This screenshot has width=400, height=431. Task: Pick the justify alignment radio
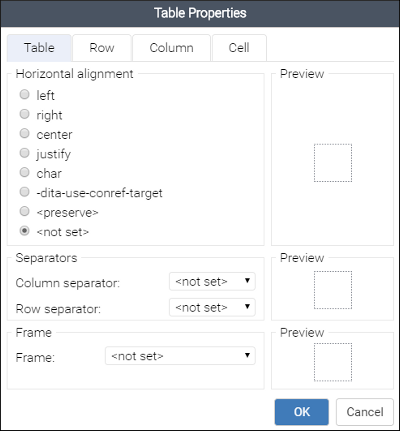point(24,153)
